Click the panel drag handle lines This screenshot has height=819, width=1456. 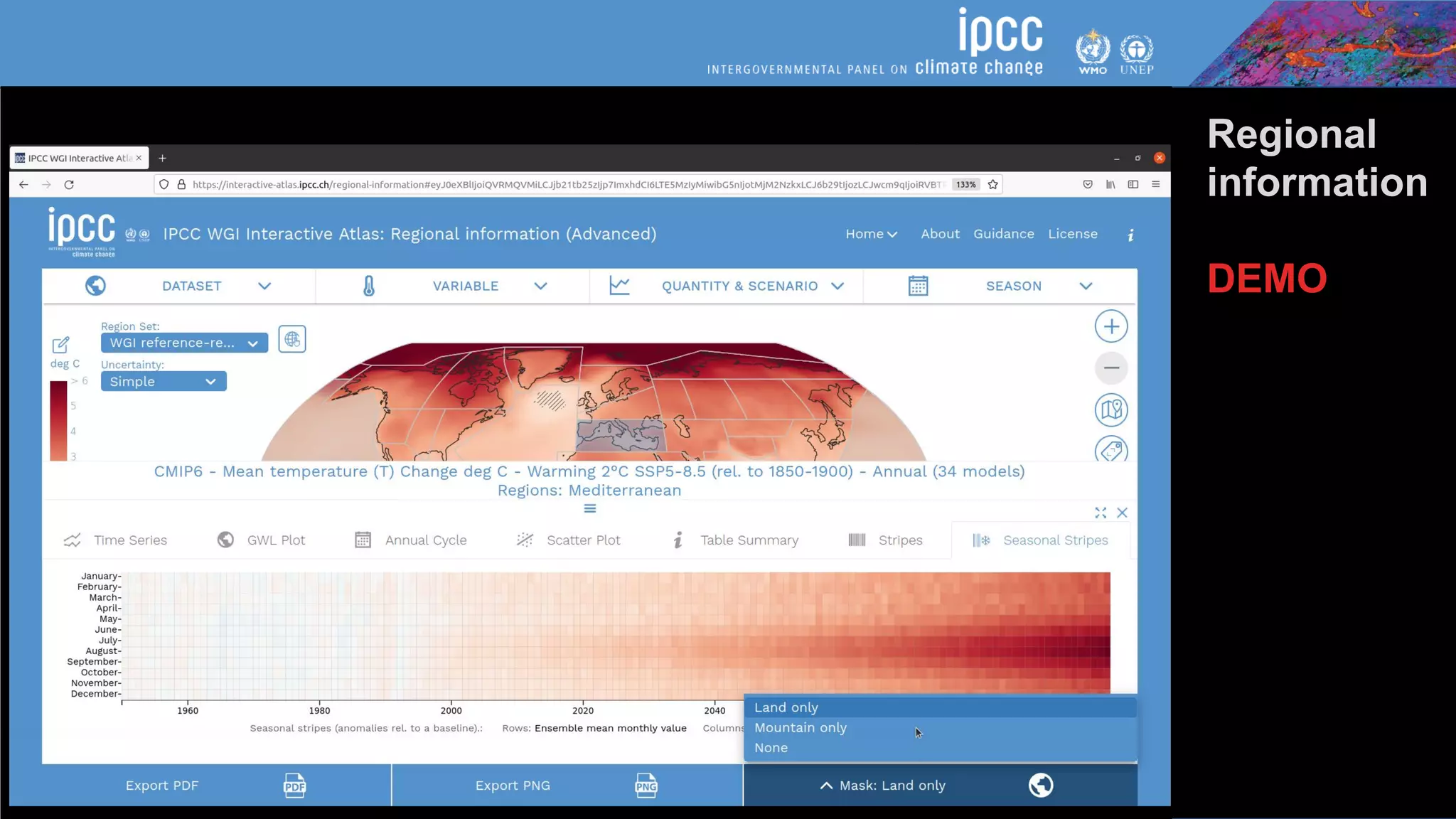pyautogui.click(x=590, y=509)
